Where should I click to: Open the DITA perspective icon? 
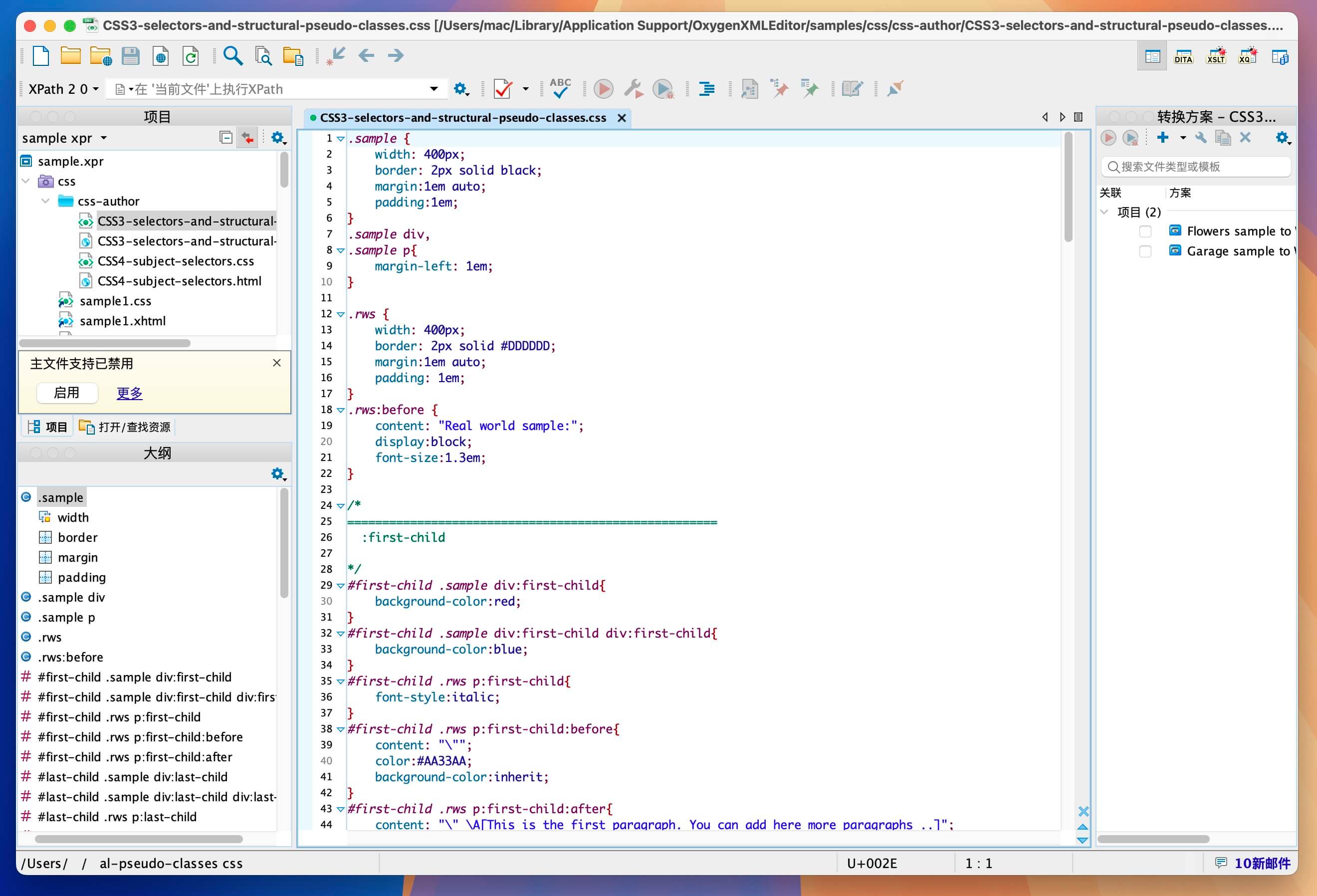tap(1183, 56)
